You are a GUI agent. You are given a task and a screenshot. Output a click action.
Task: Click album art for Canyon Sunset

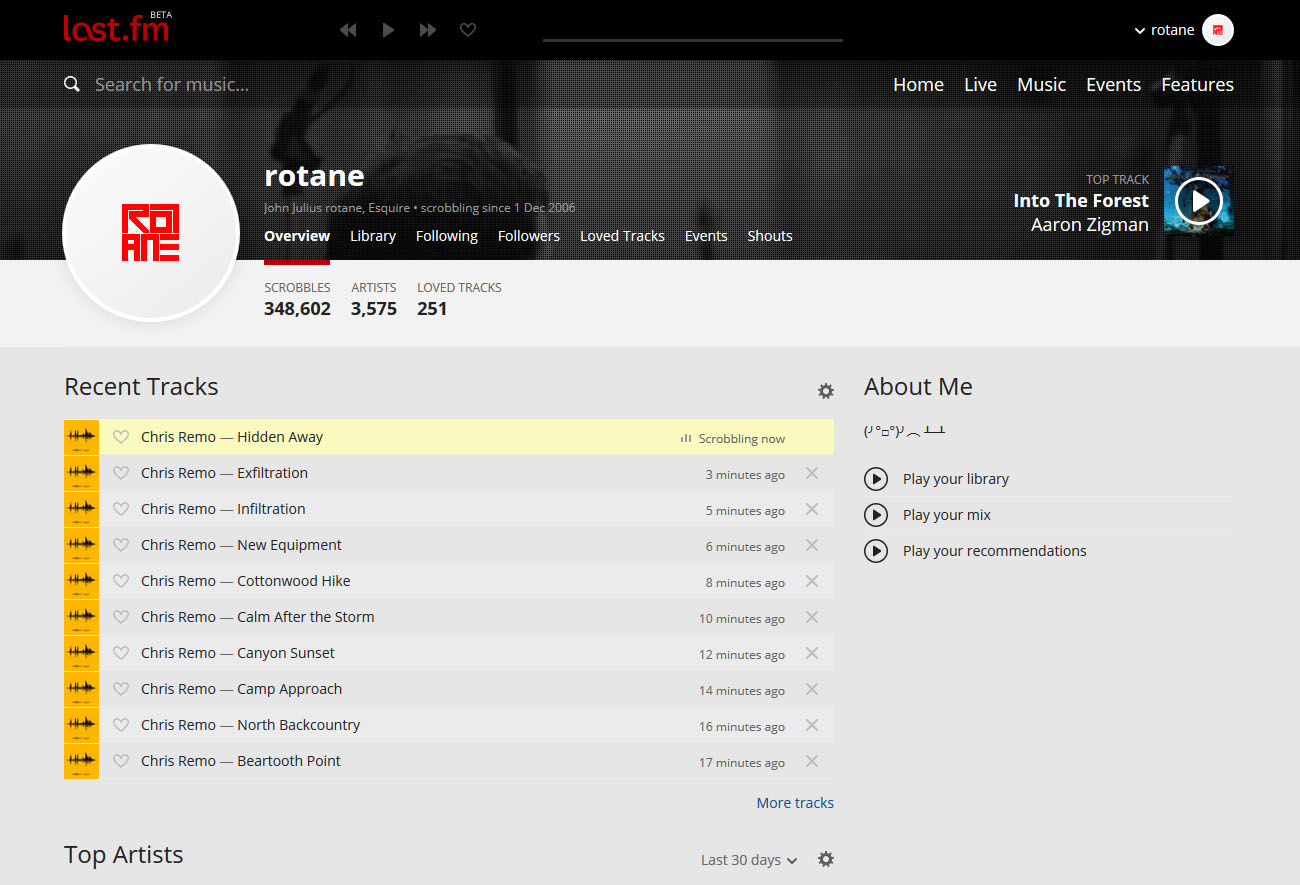[x=81, y=653]
